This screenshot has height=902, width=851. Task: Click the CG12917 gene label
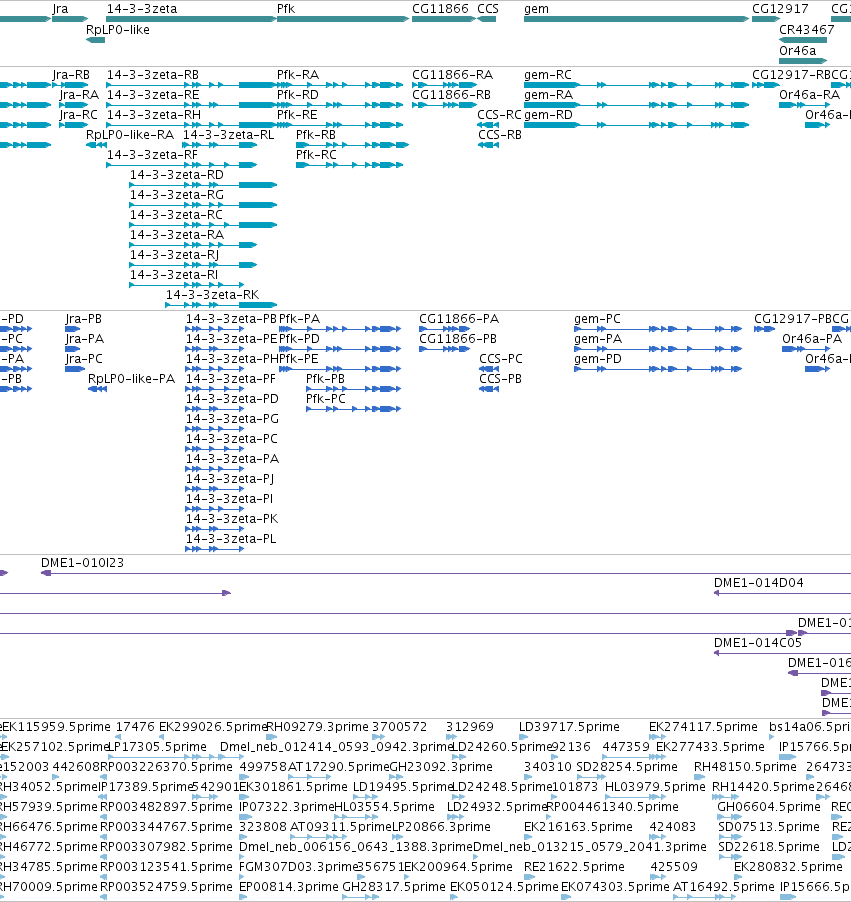[780, 9]
